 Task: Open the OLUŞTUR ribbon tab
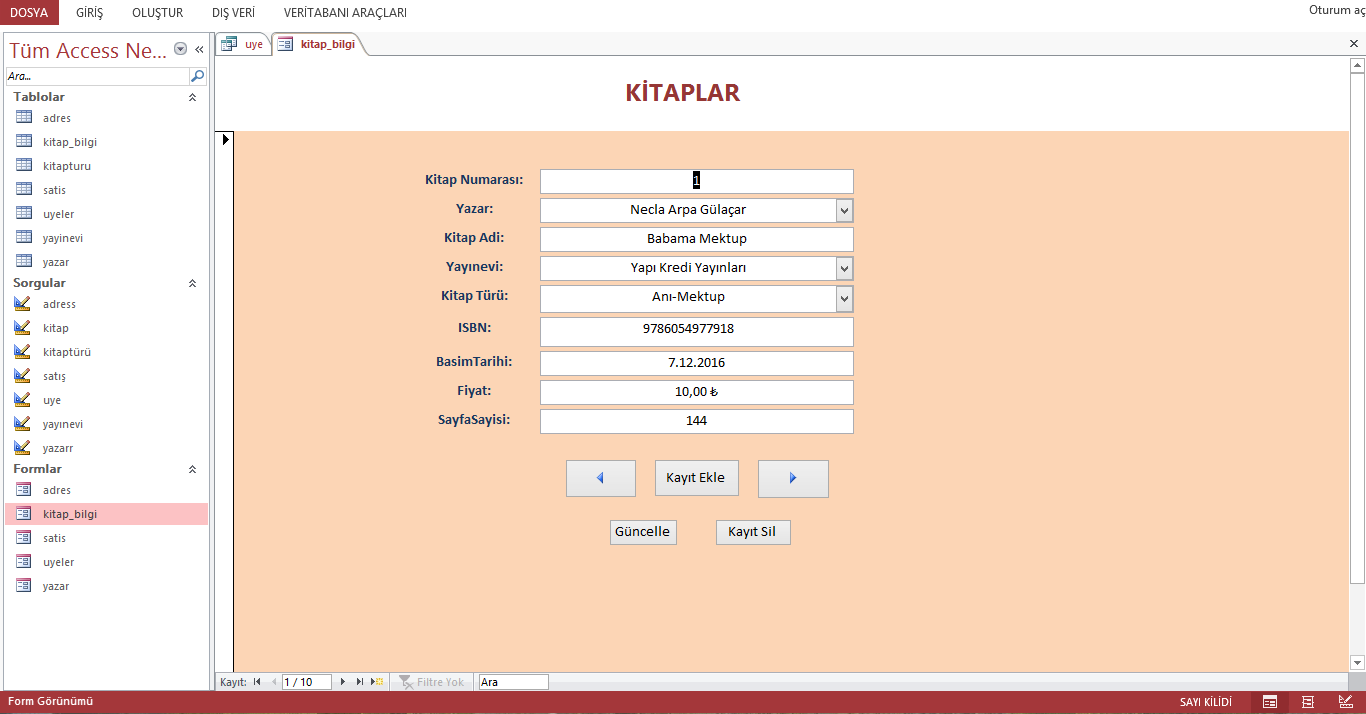pyautogui.click(x=157, y=13)
